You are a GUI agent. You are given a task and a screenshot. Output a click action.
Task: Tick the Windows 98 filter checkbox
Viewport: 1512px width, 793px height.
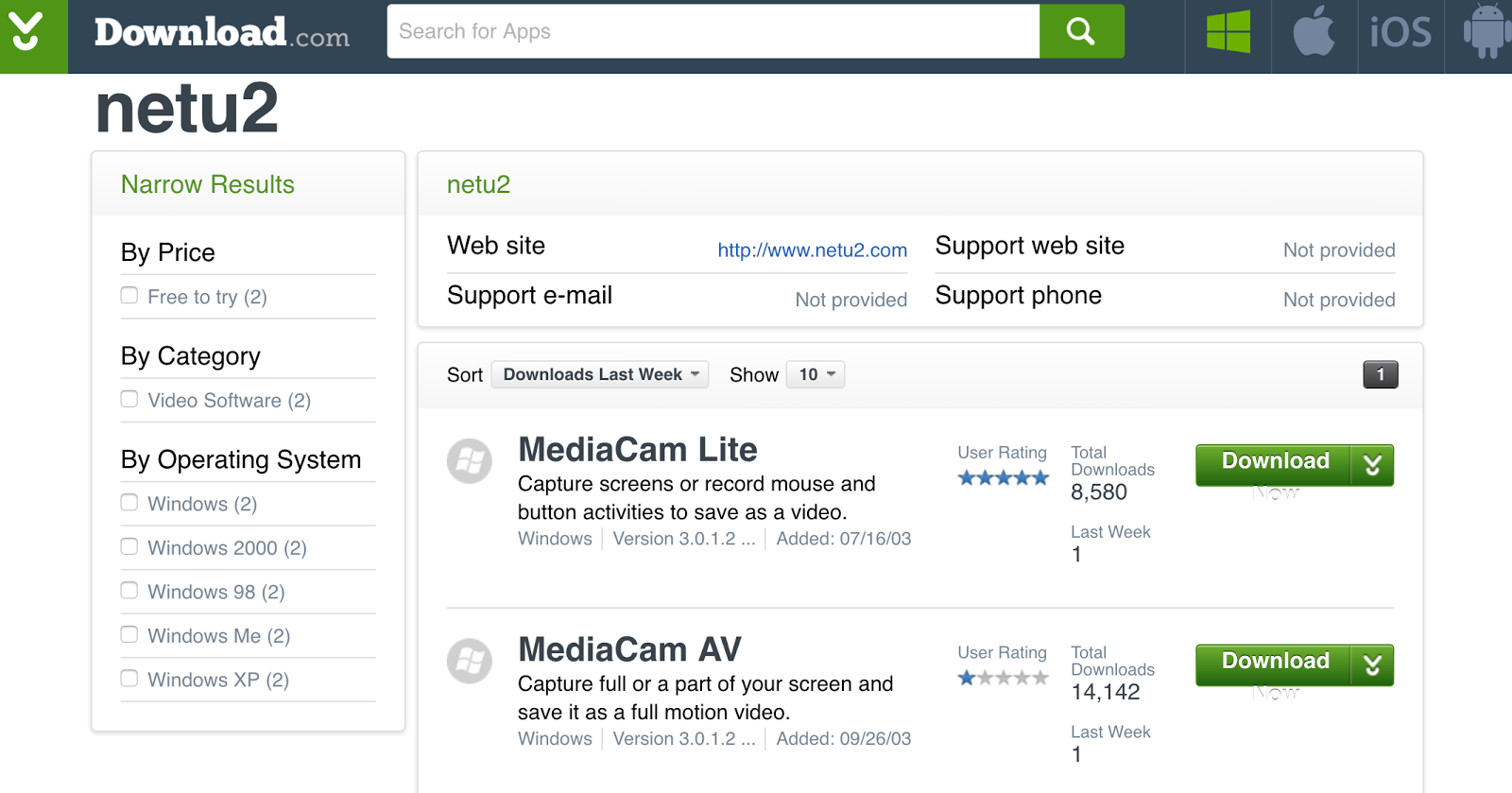(129, 590)
